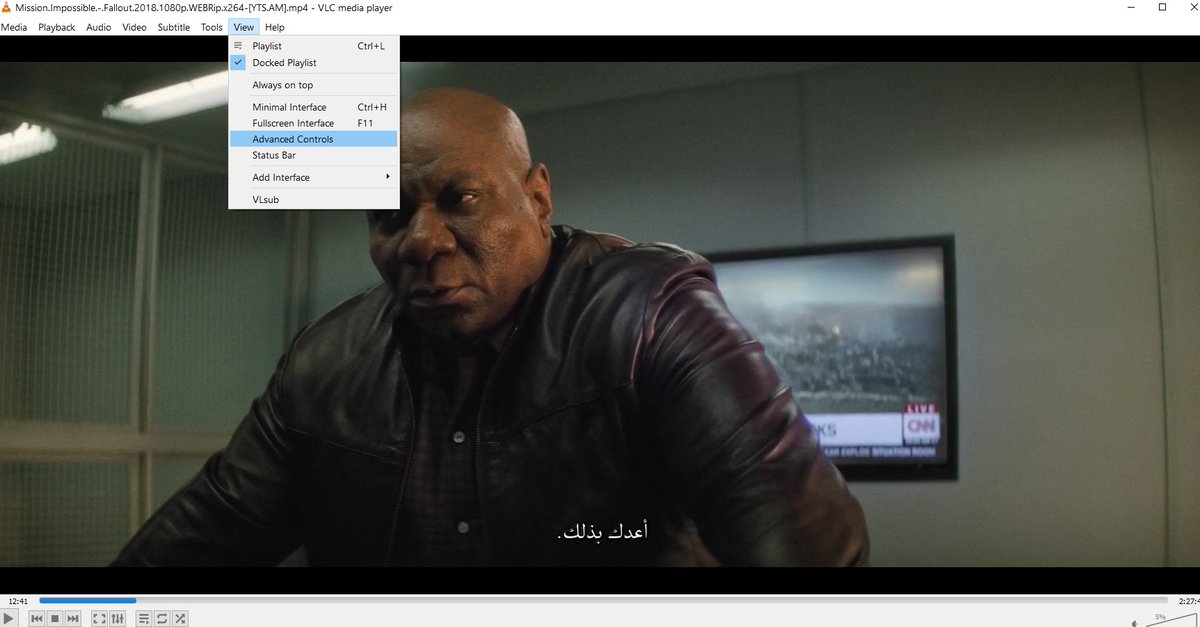Open the Playback menu
The height and width of the screenshot is (627, 1200).
click(x=57, y=27)
